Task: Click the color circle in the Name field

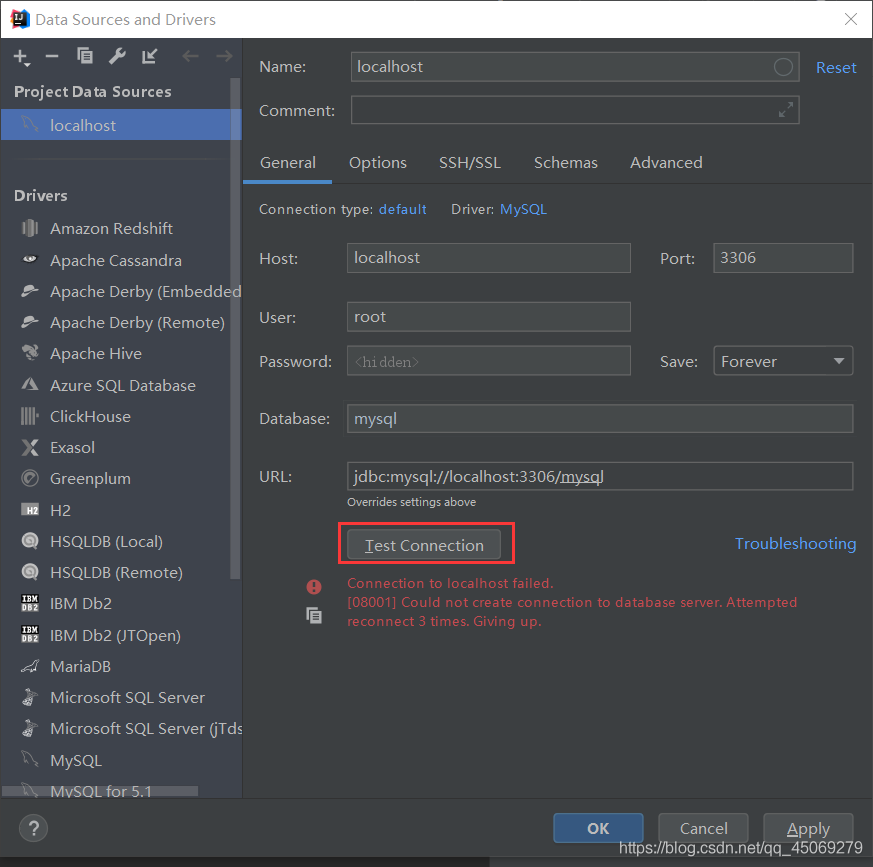Action: [x=784, y=67]
